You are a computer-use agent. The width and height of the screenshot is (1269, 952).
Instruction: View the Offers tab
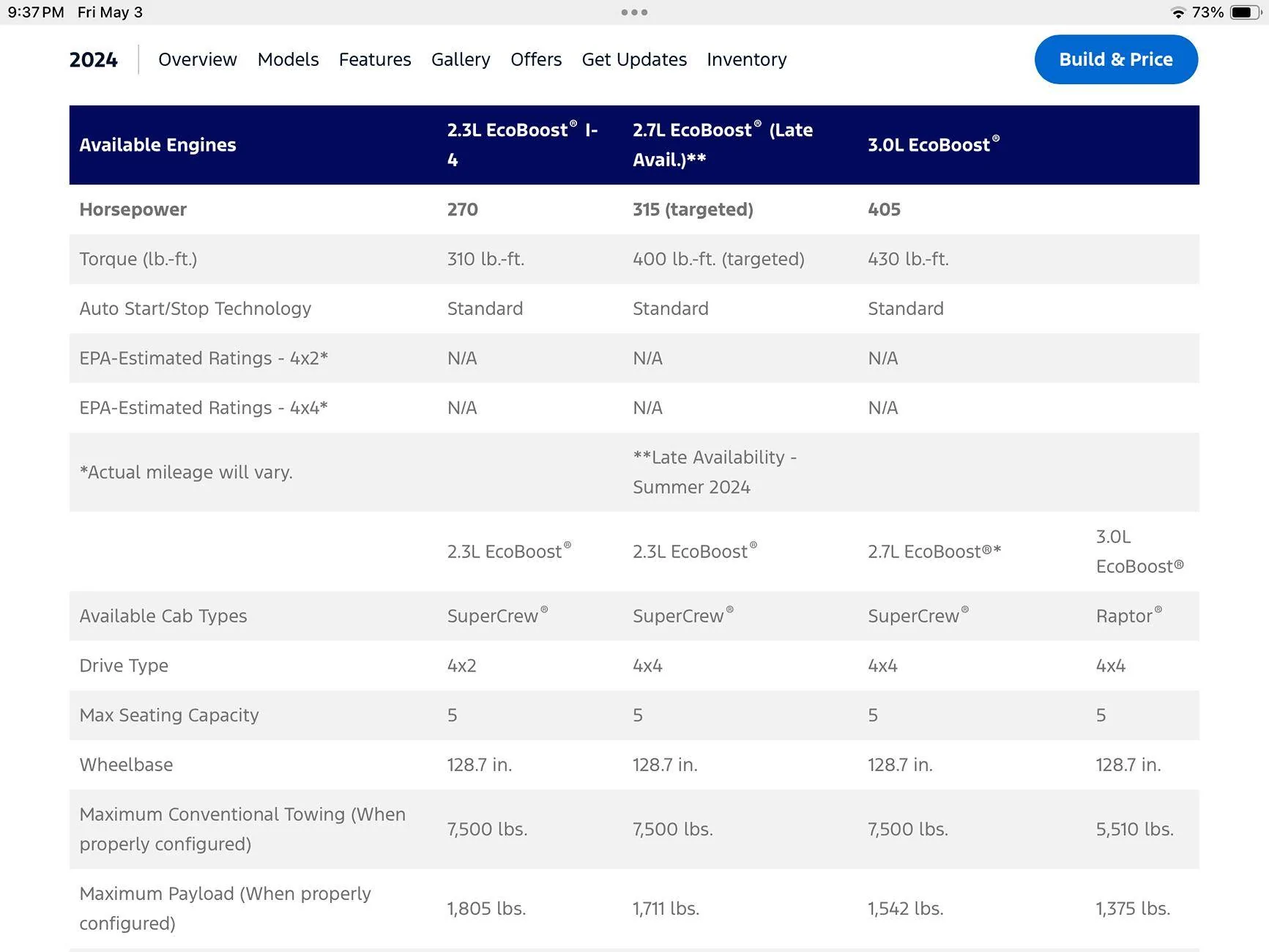click(536, 59)
